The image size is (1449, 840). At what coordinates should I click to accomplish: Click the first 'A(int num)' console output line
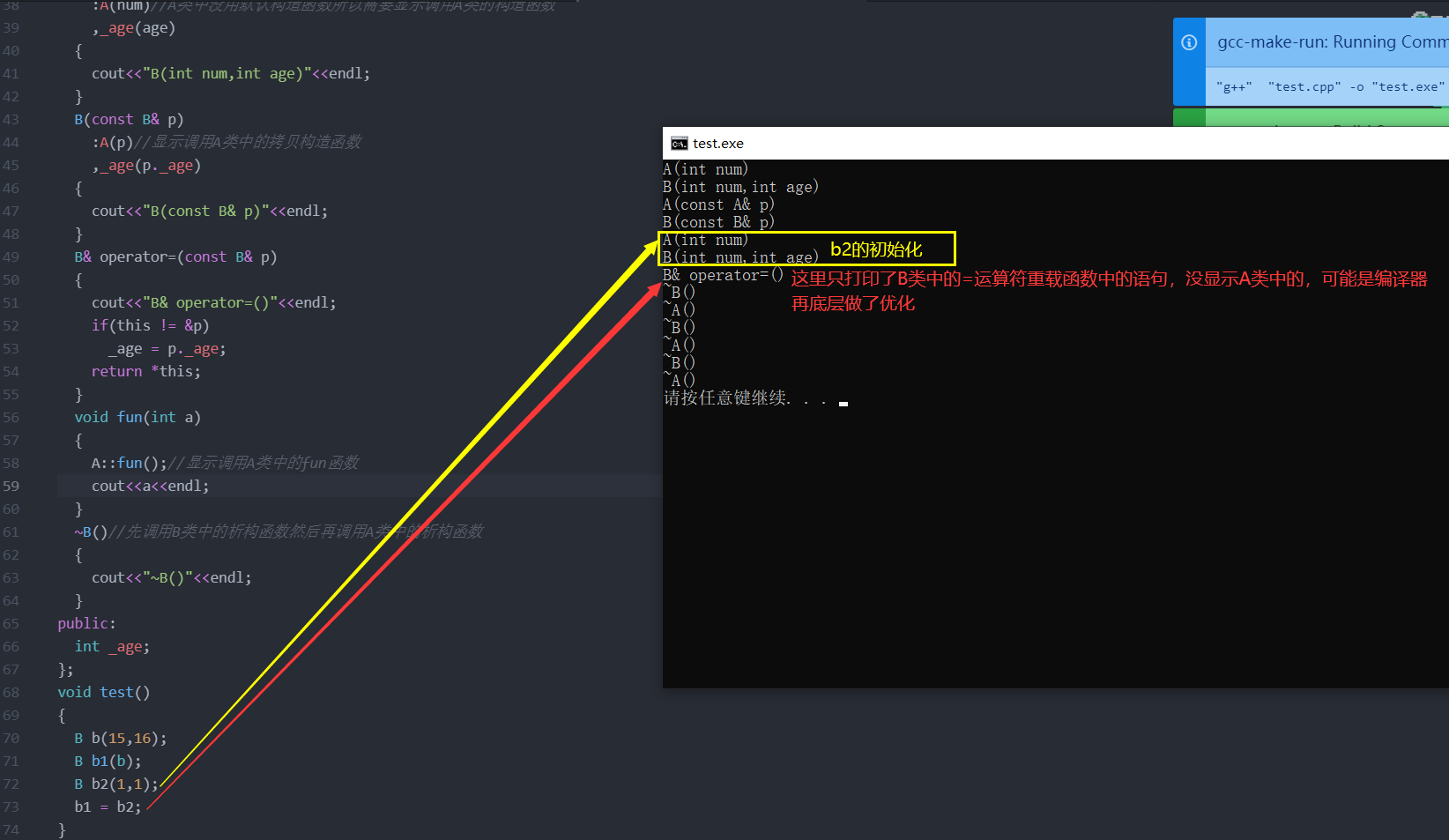706,169
